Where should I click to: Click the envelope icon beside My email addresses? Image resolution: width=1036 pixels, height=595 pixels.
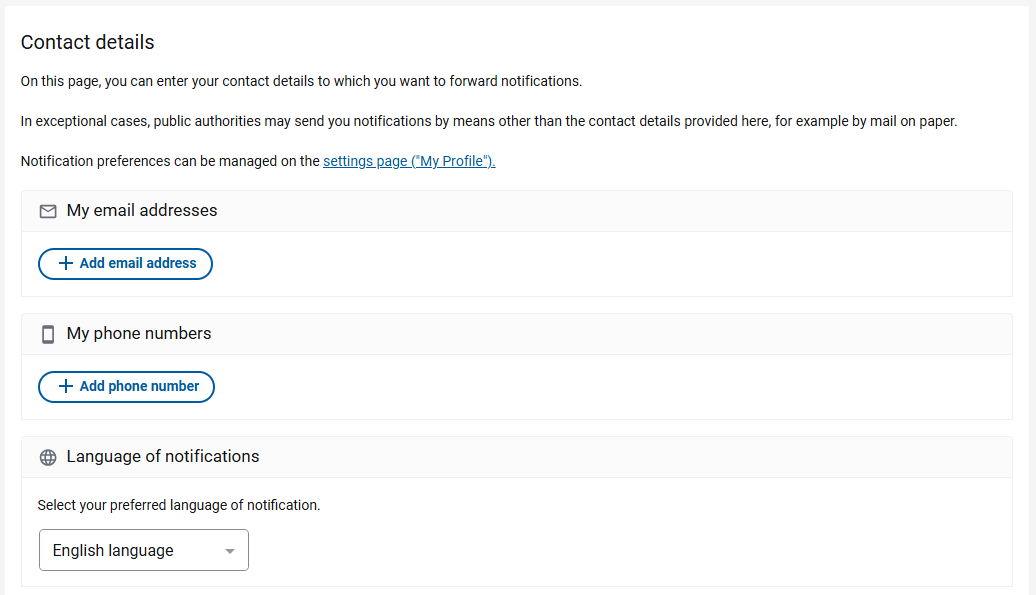pyautogui.click(x=48, y=211)
